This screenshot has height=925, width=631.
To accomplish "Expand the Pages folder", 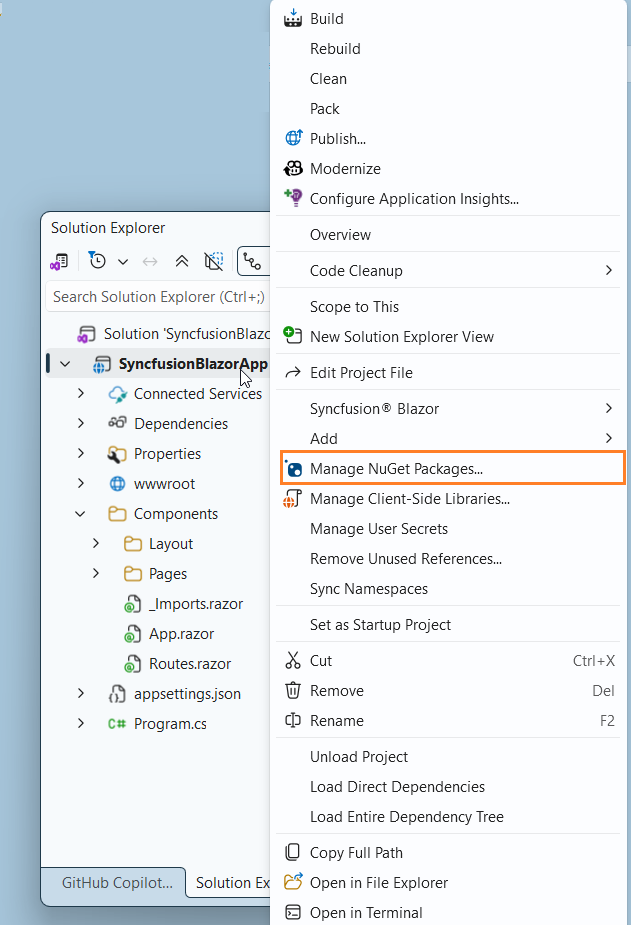I will click(x=95, y=573).
